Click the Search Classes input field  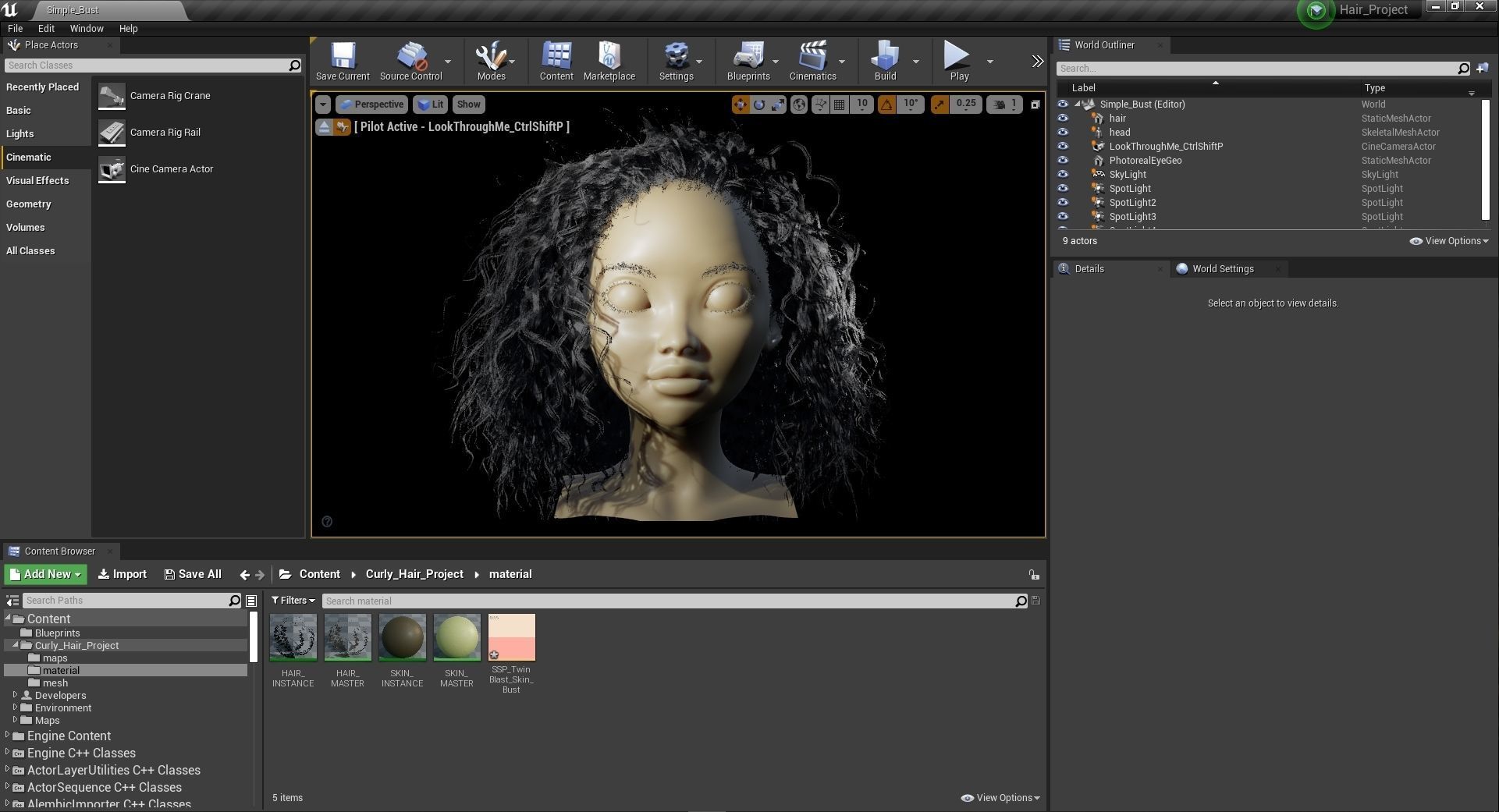(153, 66)
